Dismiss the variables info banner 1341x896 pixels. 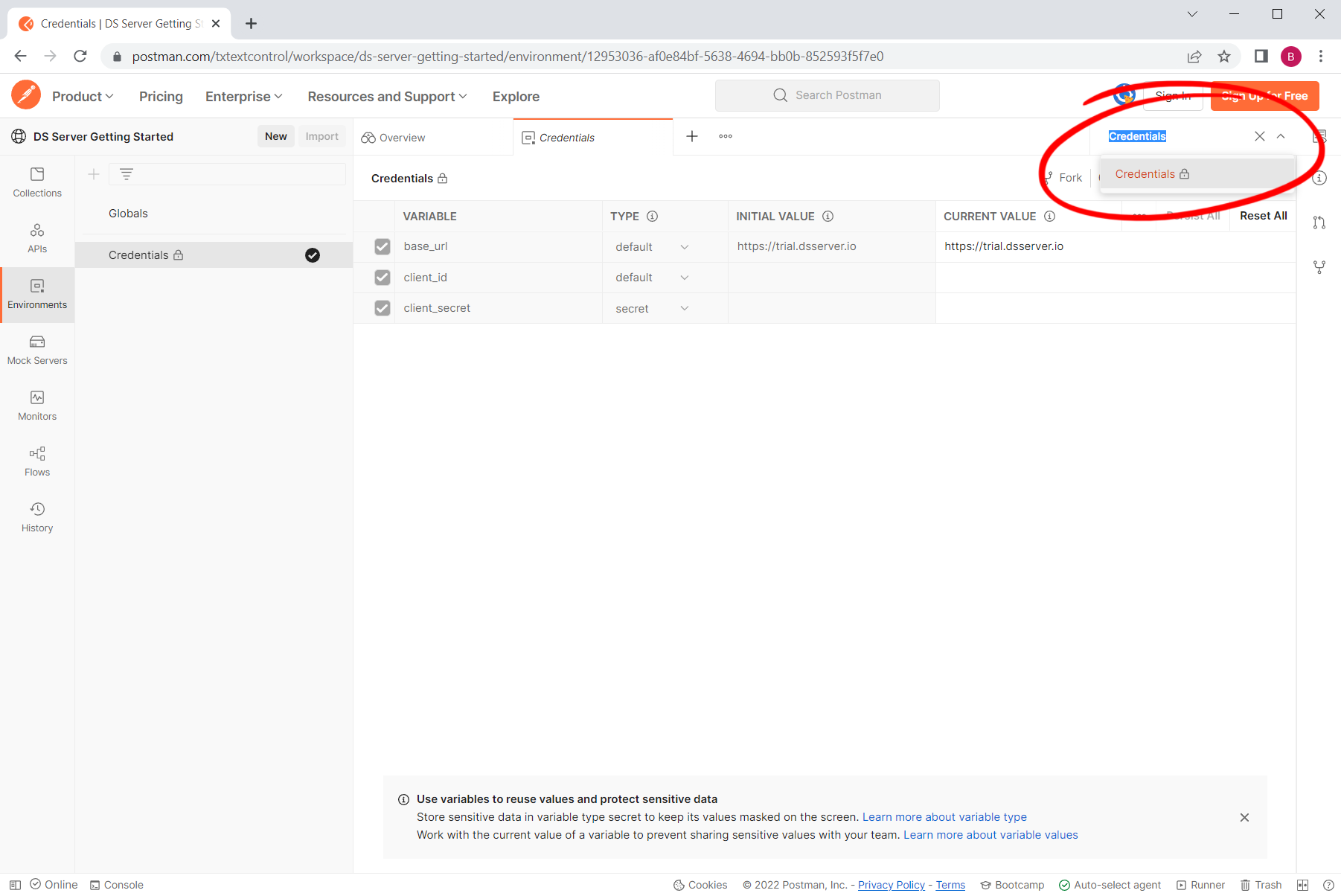[1244, 817]
